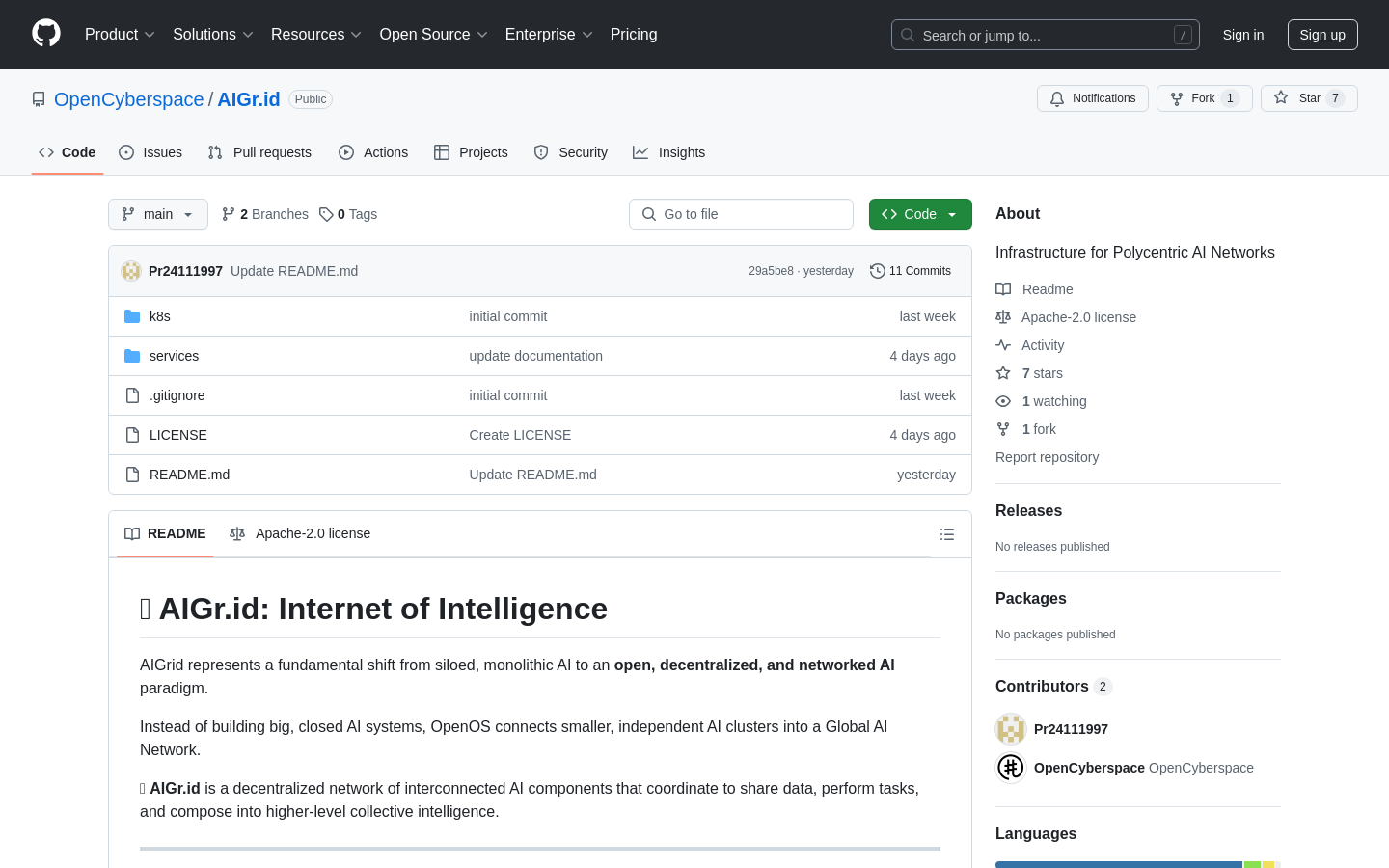Click the Pr24111997 commit author avatar

131,271
